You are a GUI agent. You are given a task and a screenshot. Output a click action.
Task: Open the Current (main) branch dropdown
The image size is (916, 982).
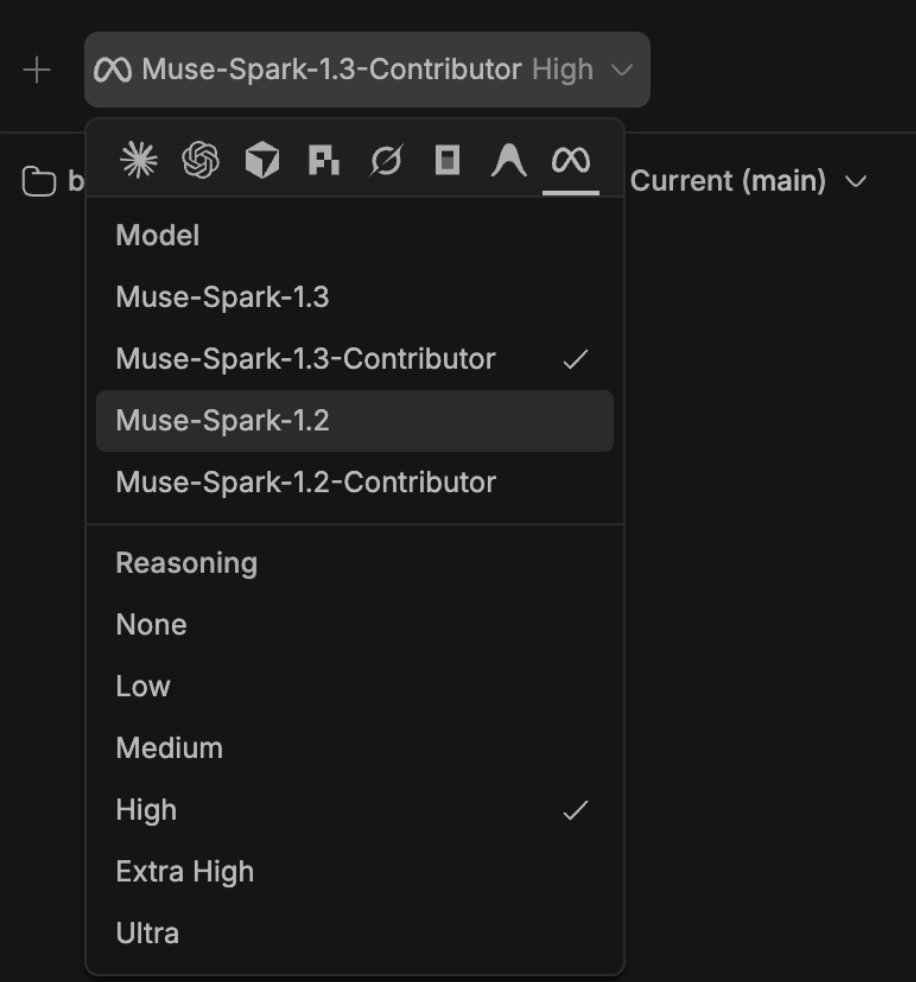748,181
